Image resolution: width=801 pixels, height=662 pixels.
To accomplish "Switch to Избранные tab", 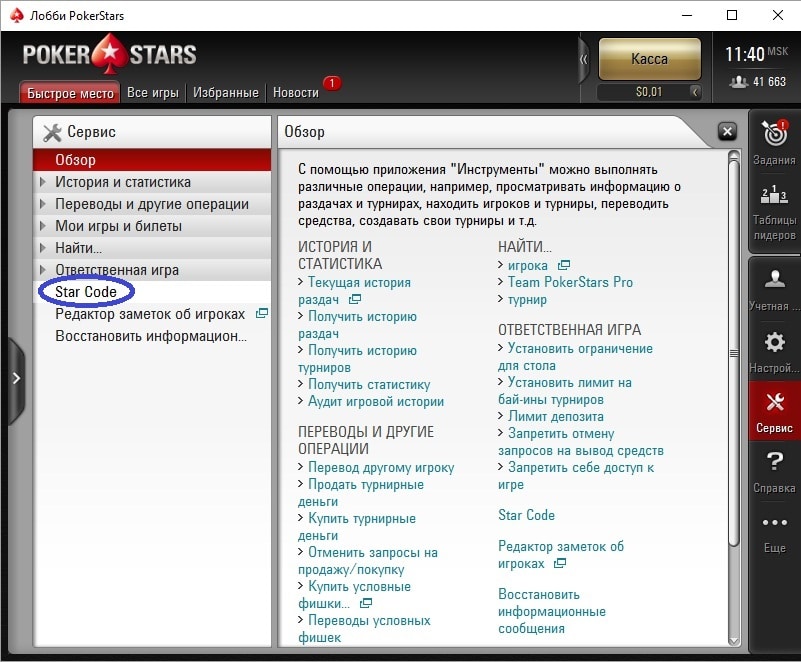I will tap(226, 92).
